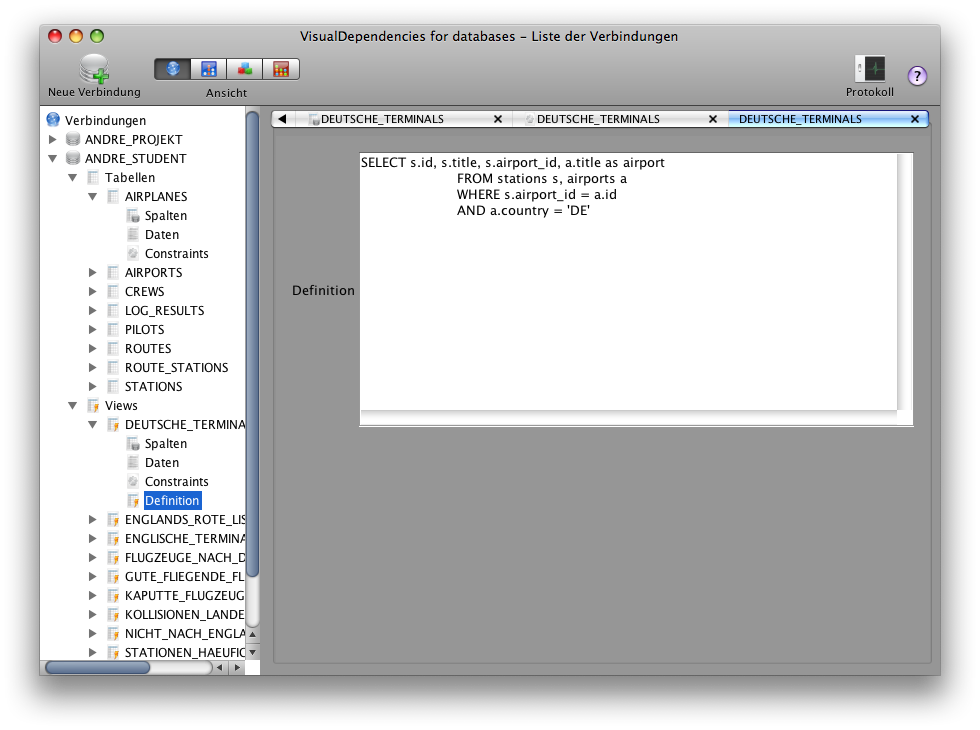Select the STATIONEN_HAEUFIG view row
Viewport: 980px width, 730px height.
[185, 652]
